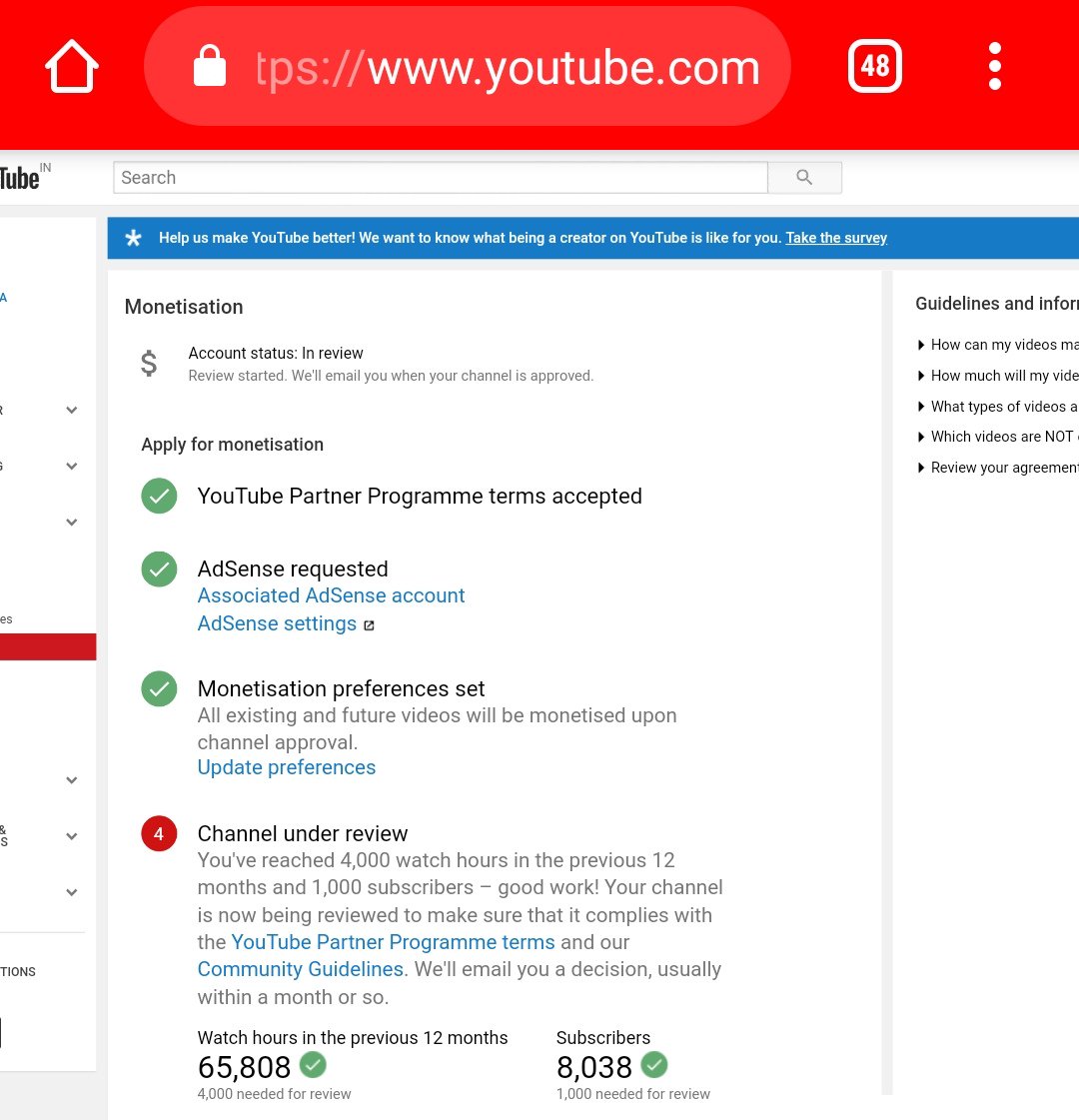The height and width of the screenshot is (1120, 1079).
Task: Open the Take the survey link
Action: point(836,238)
